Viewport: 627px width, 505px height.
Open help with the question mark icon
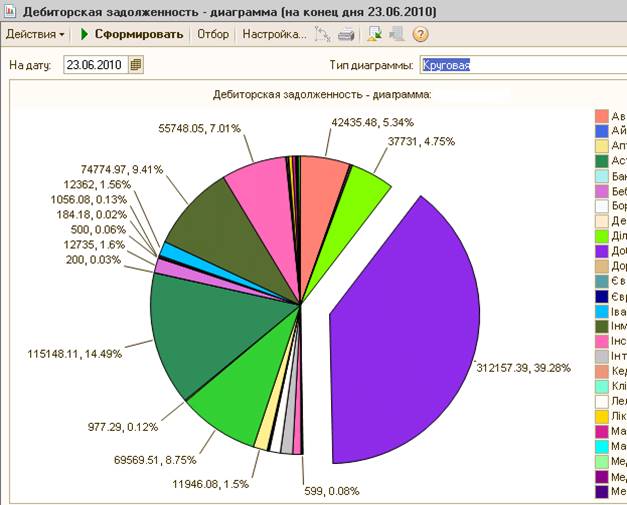420,34
